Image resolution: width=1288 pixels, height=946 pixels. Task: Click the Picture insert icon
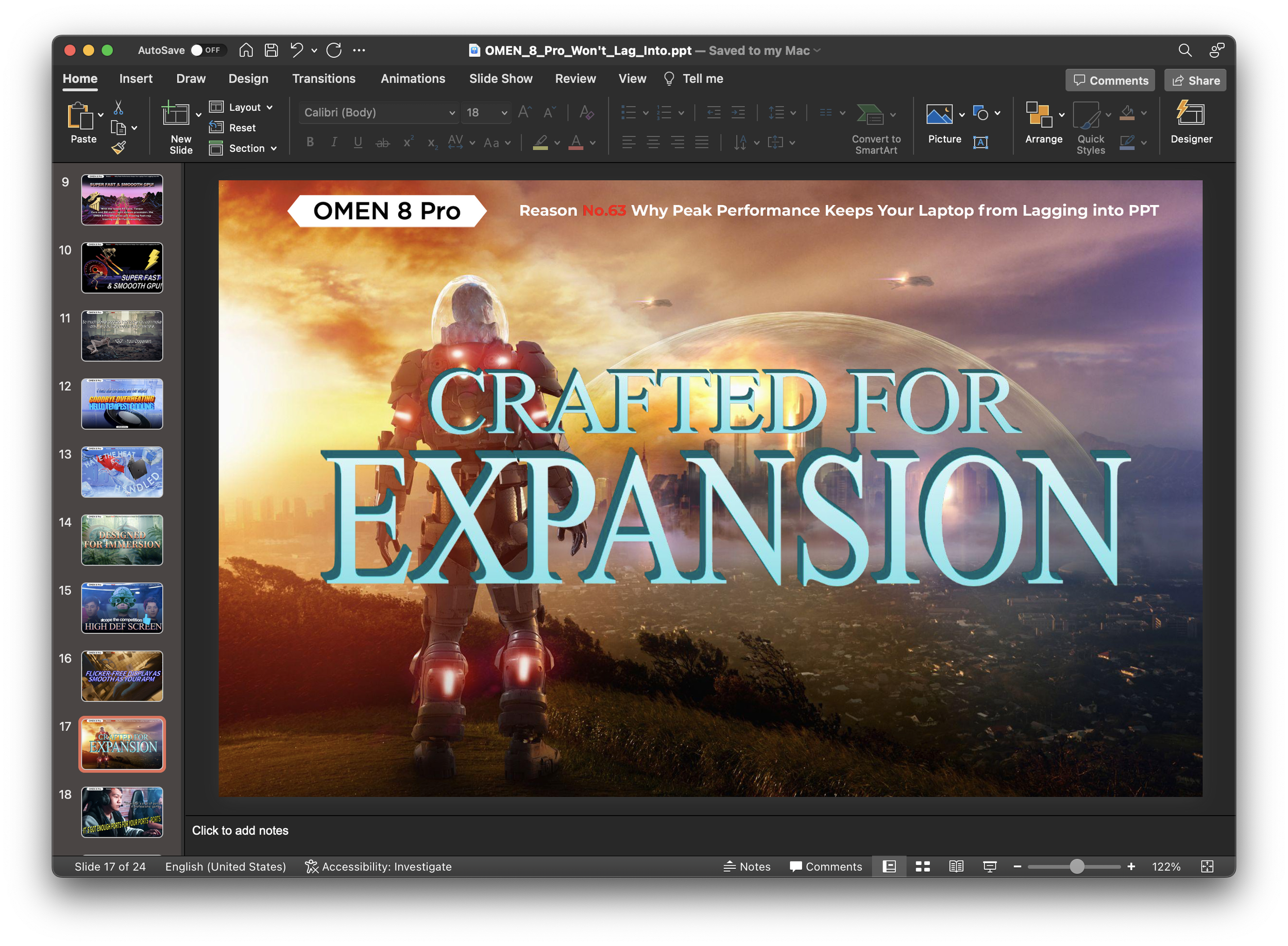940,114
